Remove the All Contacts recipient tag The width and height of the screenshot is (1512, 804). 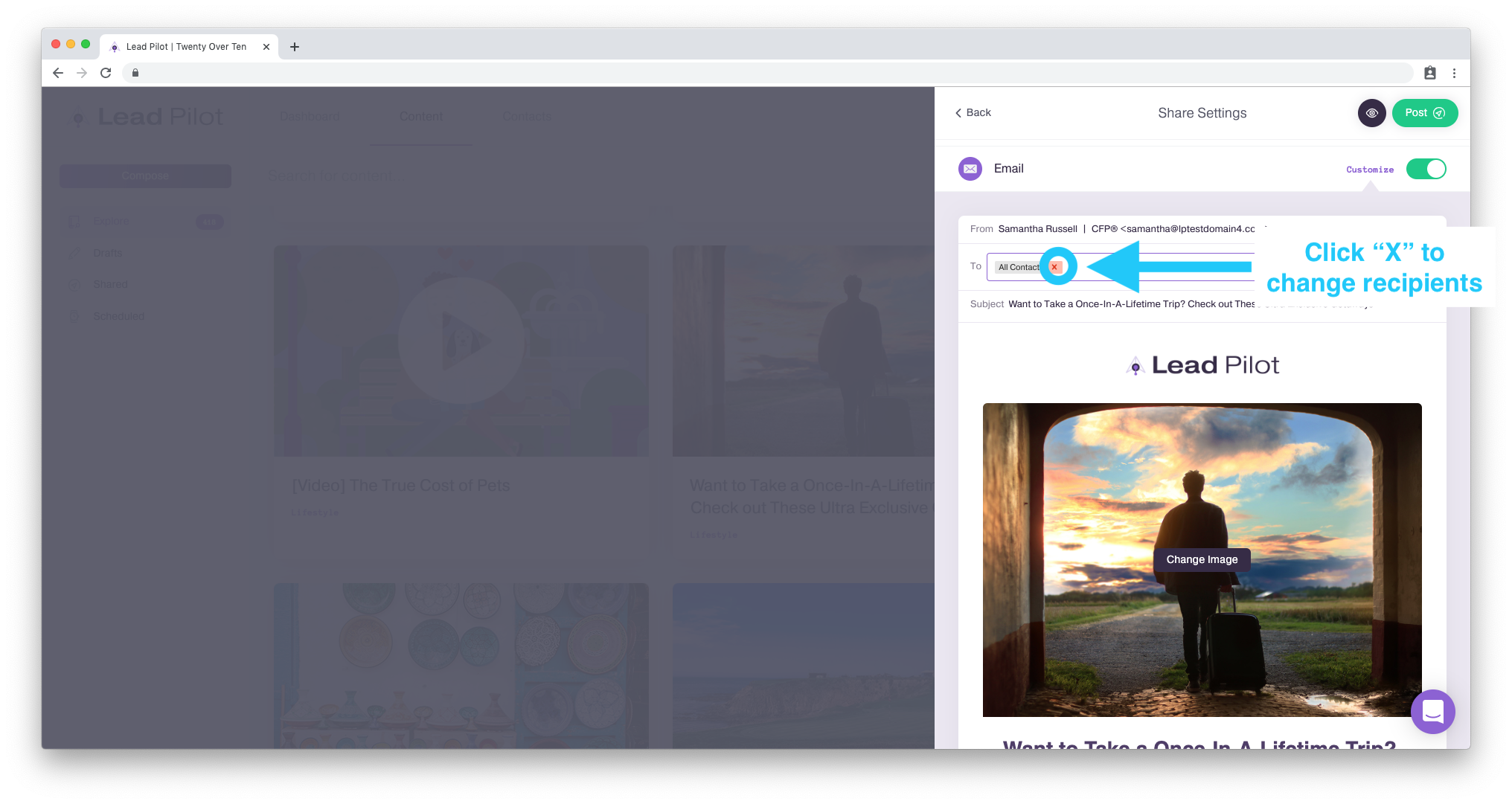[1054, 267]
